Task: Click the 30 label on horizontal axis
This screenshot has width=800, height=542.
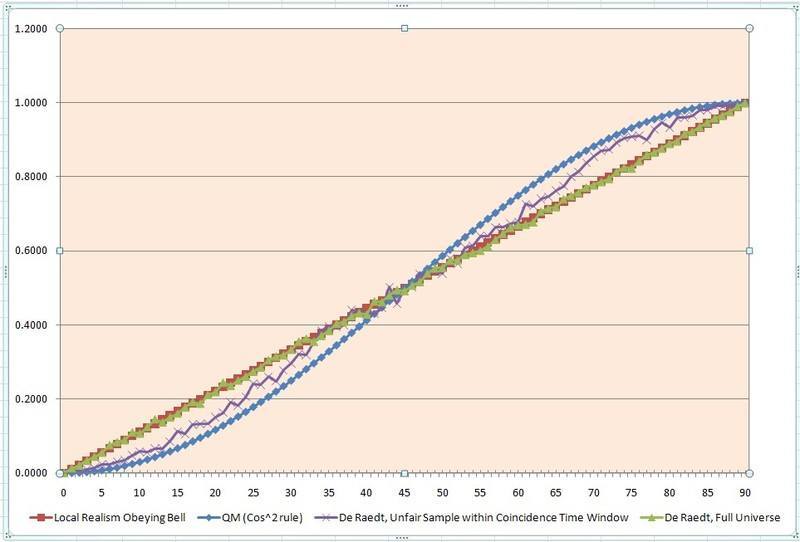Action: click(x=291, y=493)
